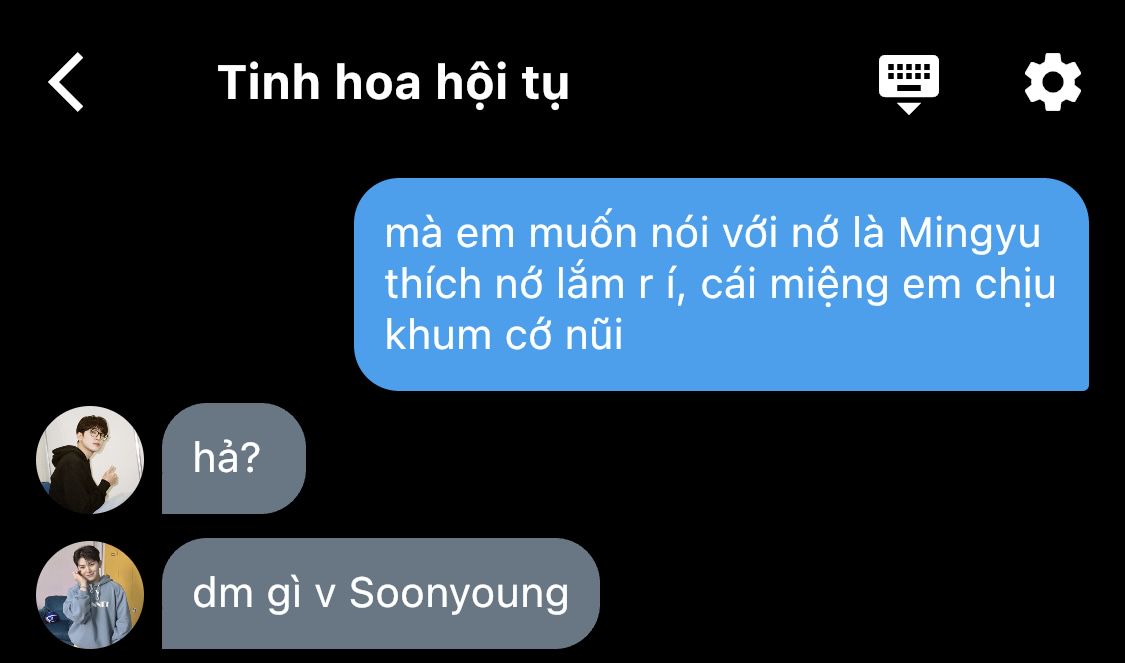Click the word "Tinh" in the chat title

click(268, 82)
